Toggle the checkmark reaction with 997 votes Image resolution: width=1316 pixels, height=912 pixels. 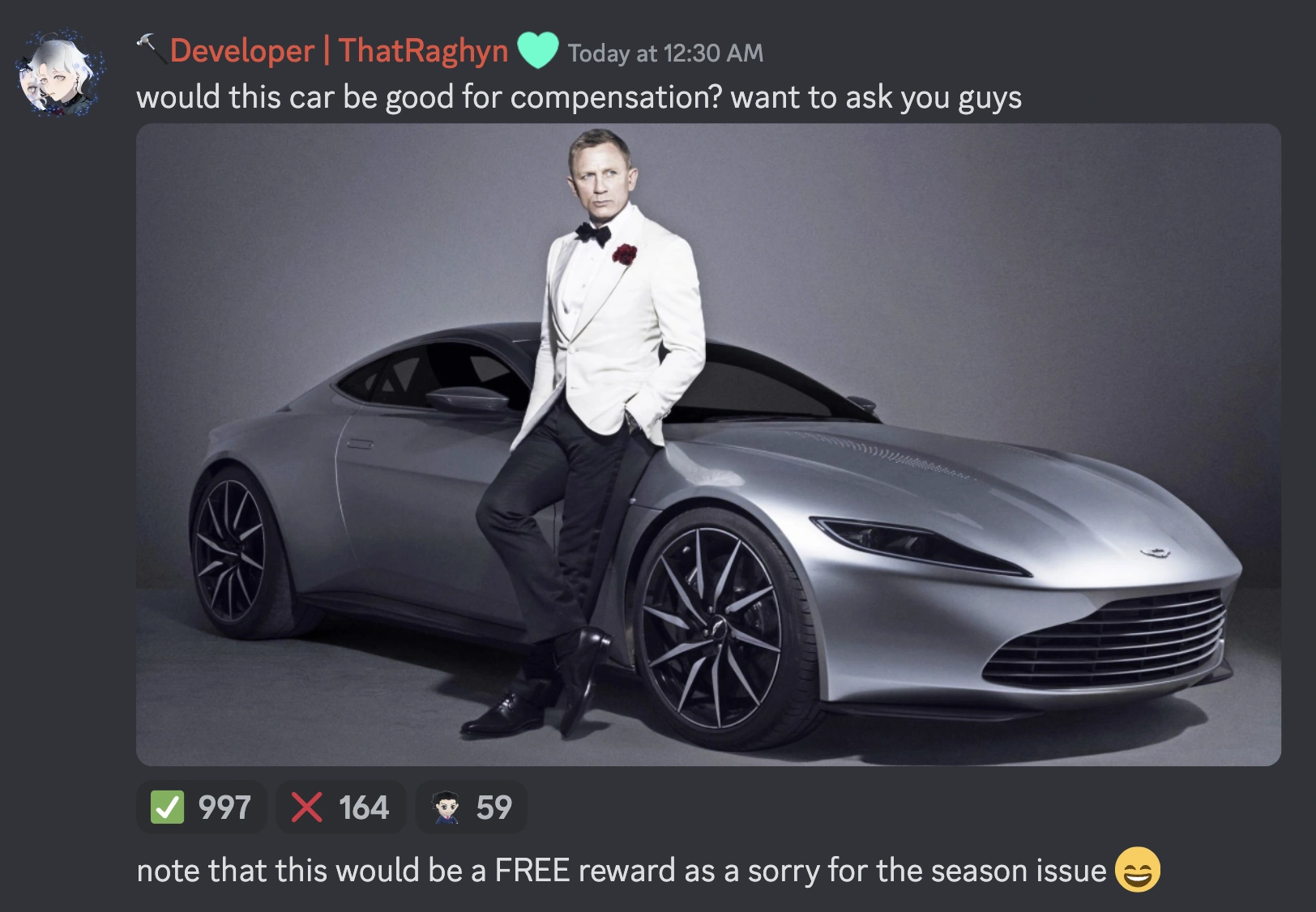click(x=202, y=807)
